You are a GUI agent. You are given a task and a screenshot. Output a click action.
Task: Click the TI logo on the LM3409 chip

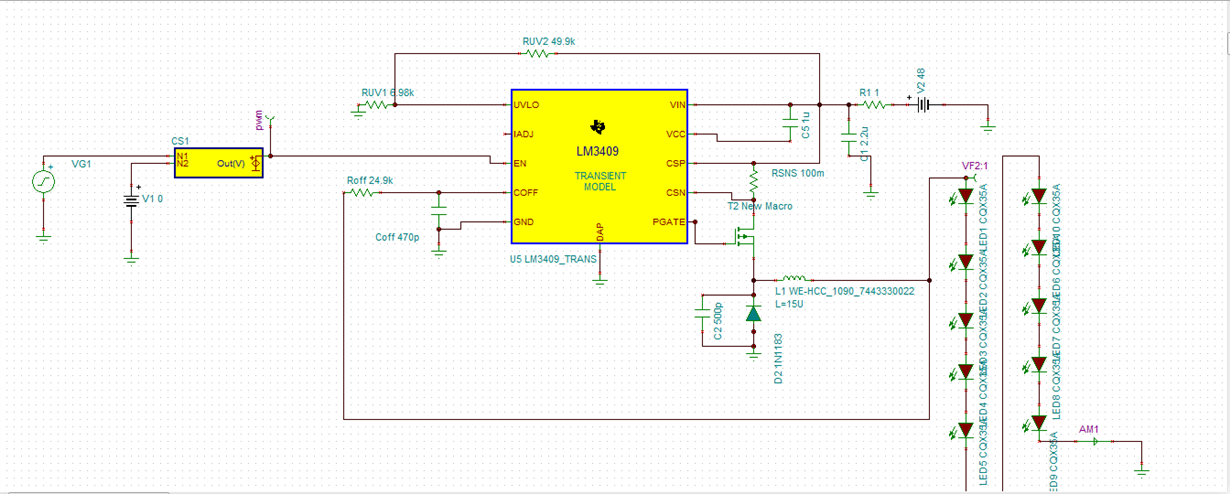coord(598,126)
